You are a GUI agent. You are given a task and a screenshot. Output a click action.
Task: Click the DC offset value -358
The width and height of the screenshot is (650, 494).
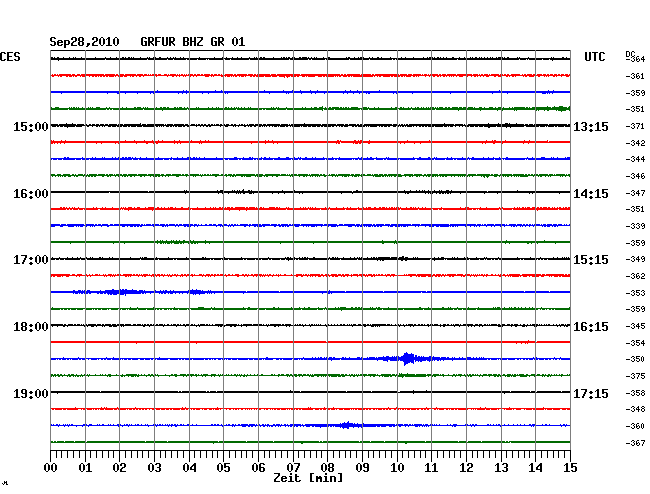(x=635, y=393)
